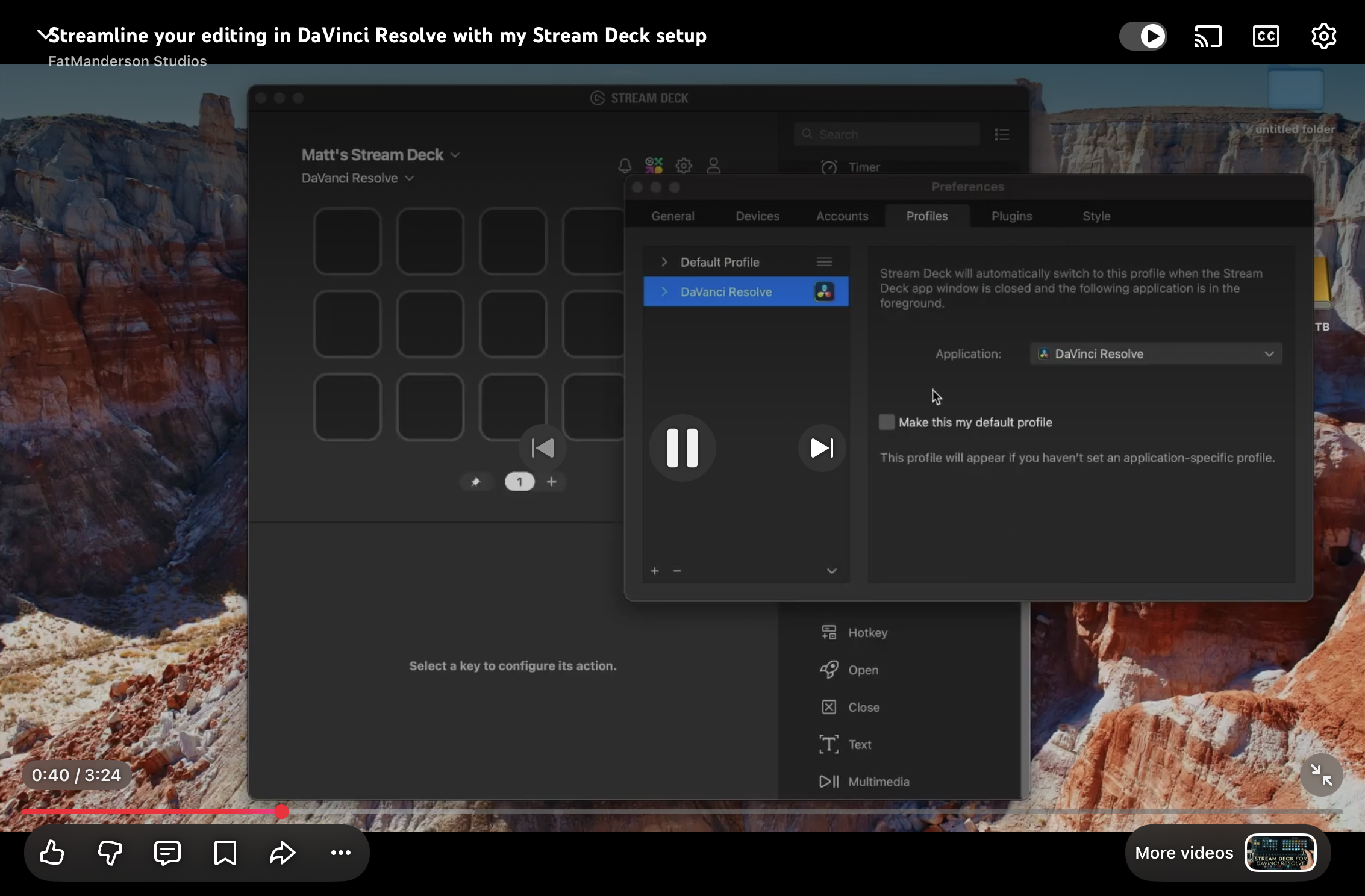Image resolution: width=1365 pixels, height=896 pixels.
Task: Add a new key page with plus
Action: [551, 482]
